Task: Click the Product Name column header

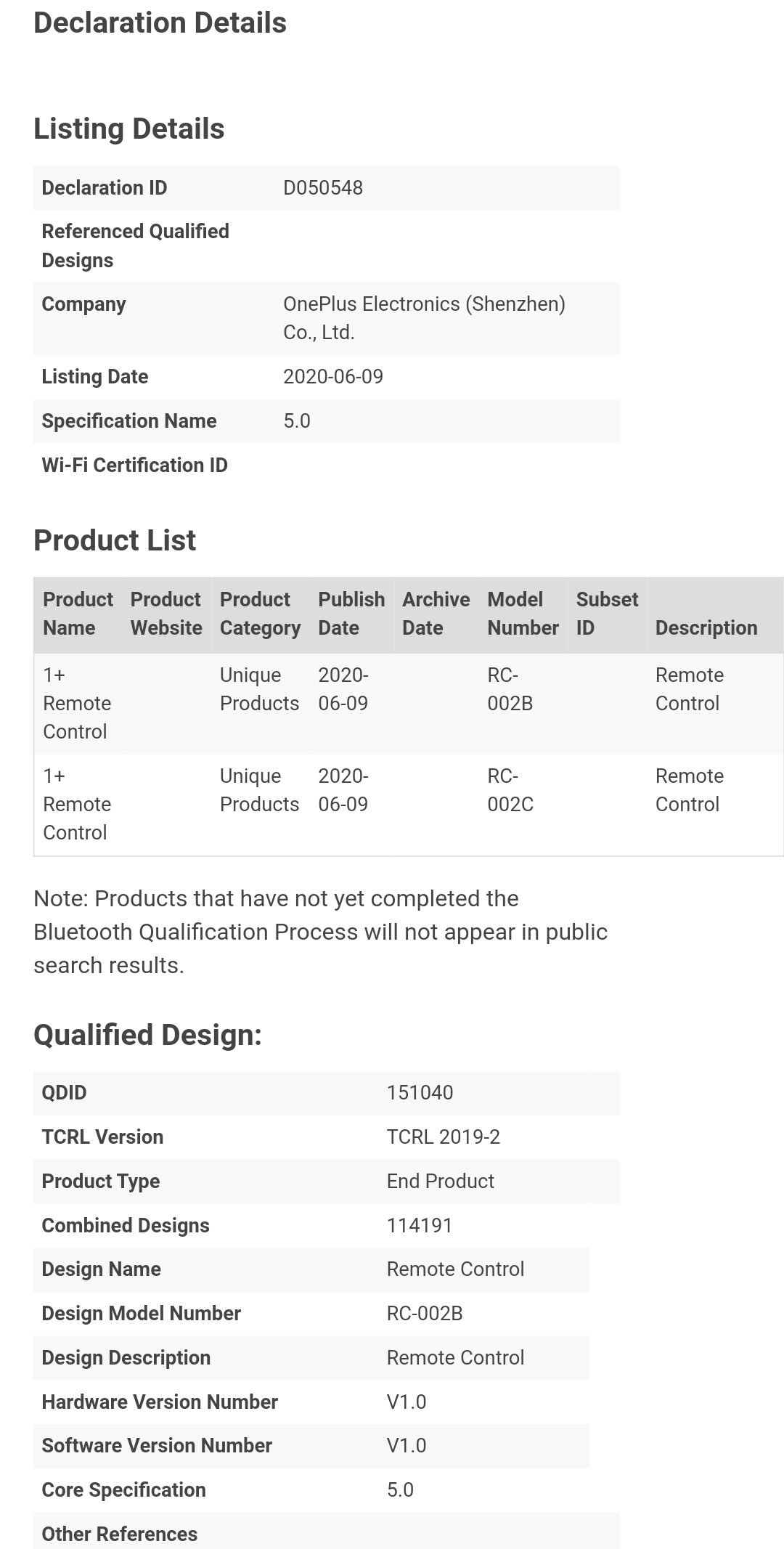Action: 78,614
